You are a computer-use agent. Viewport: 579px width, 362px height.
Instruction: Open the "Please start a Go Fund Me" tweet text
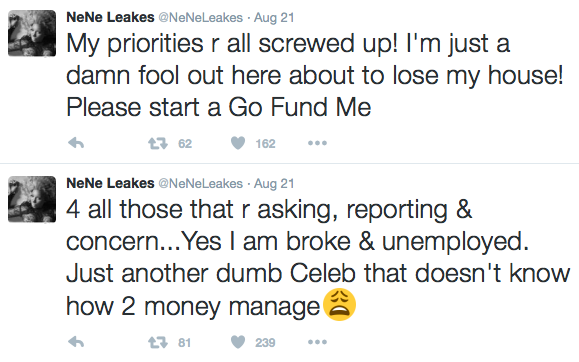coord(219,107)
